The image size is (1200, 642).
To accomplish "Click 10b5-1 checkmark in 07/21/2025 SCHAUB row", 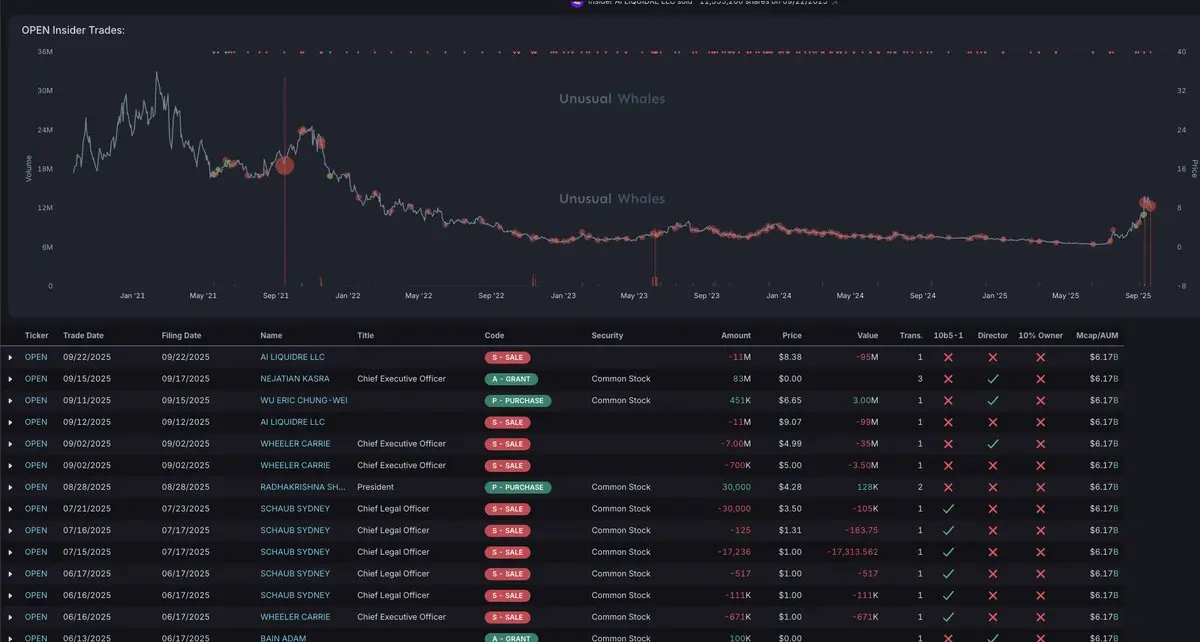I will (948, 509).
